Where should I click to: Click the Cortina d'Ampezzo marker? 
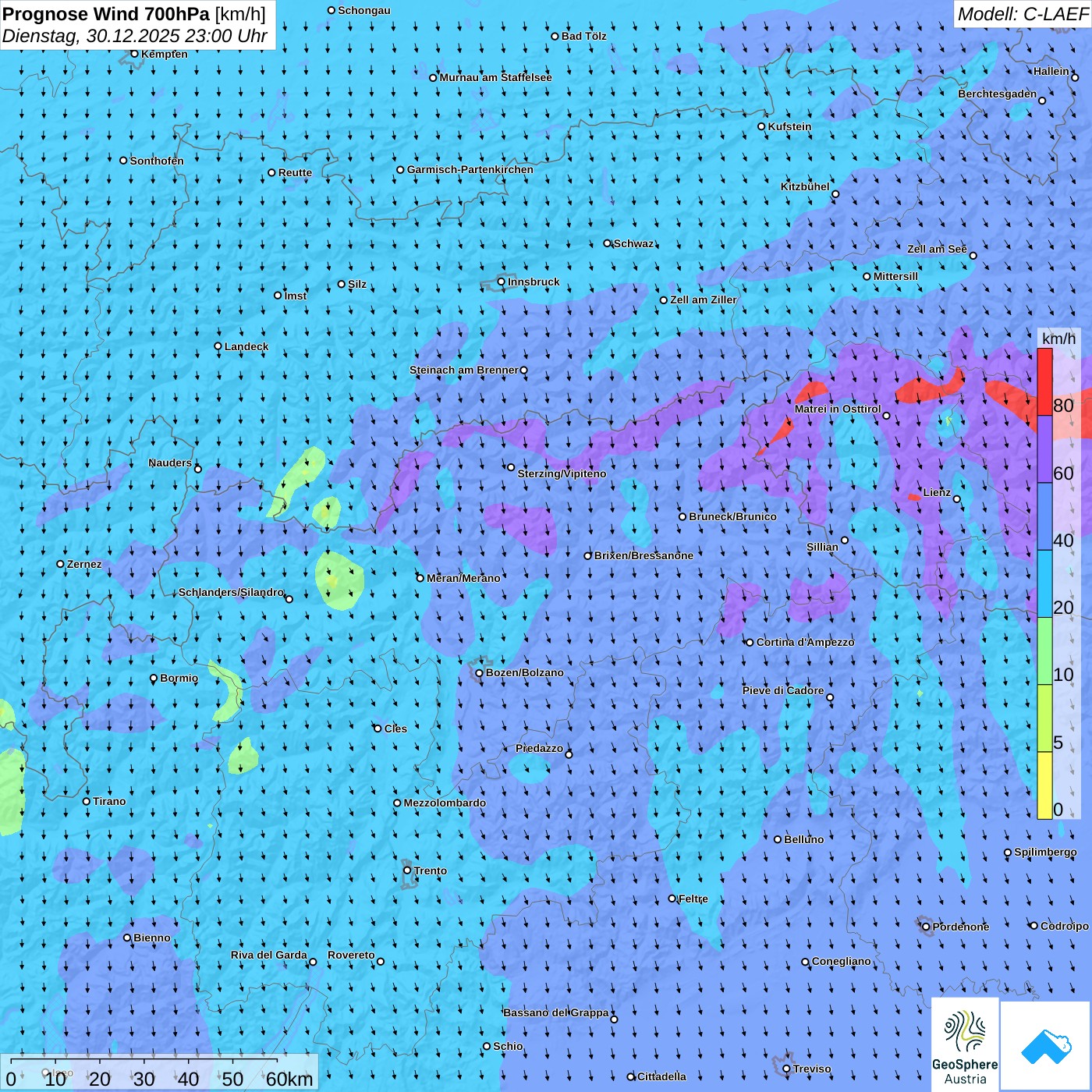click(750, 643)
